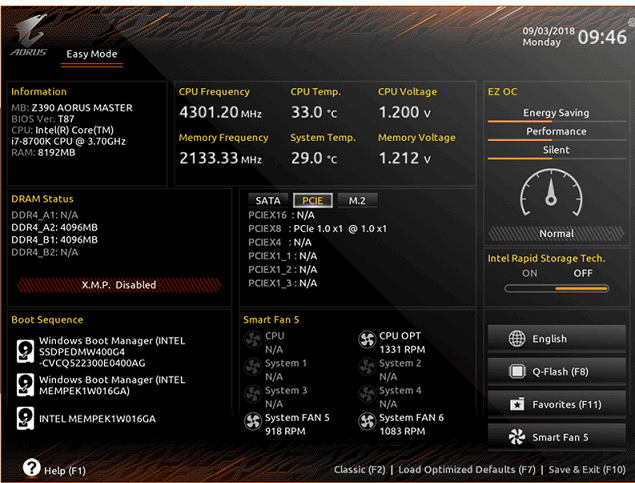Click the 09:46 clock display
Viewport: 635px width, 483px height.
602,37
